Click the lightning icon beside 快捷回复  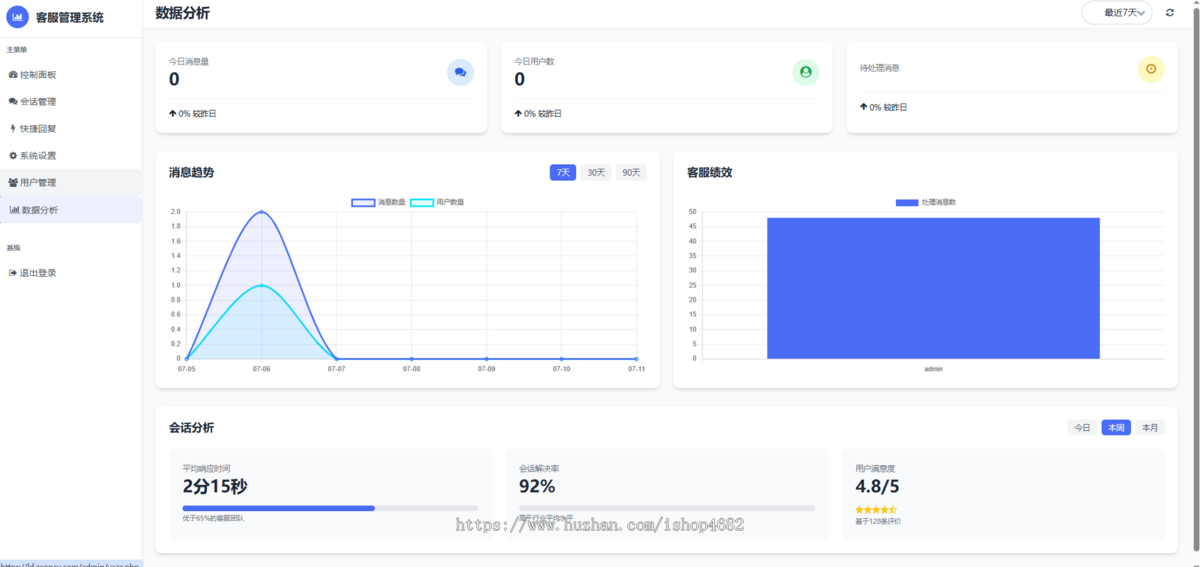[13, 129]
